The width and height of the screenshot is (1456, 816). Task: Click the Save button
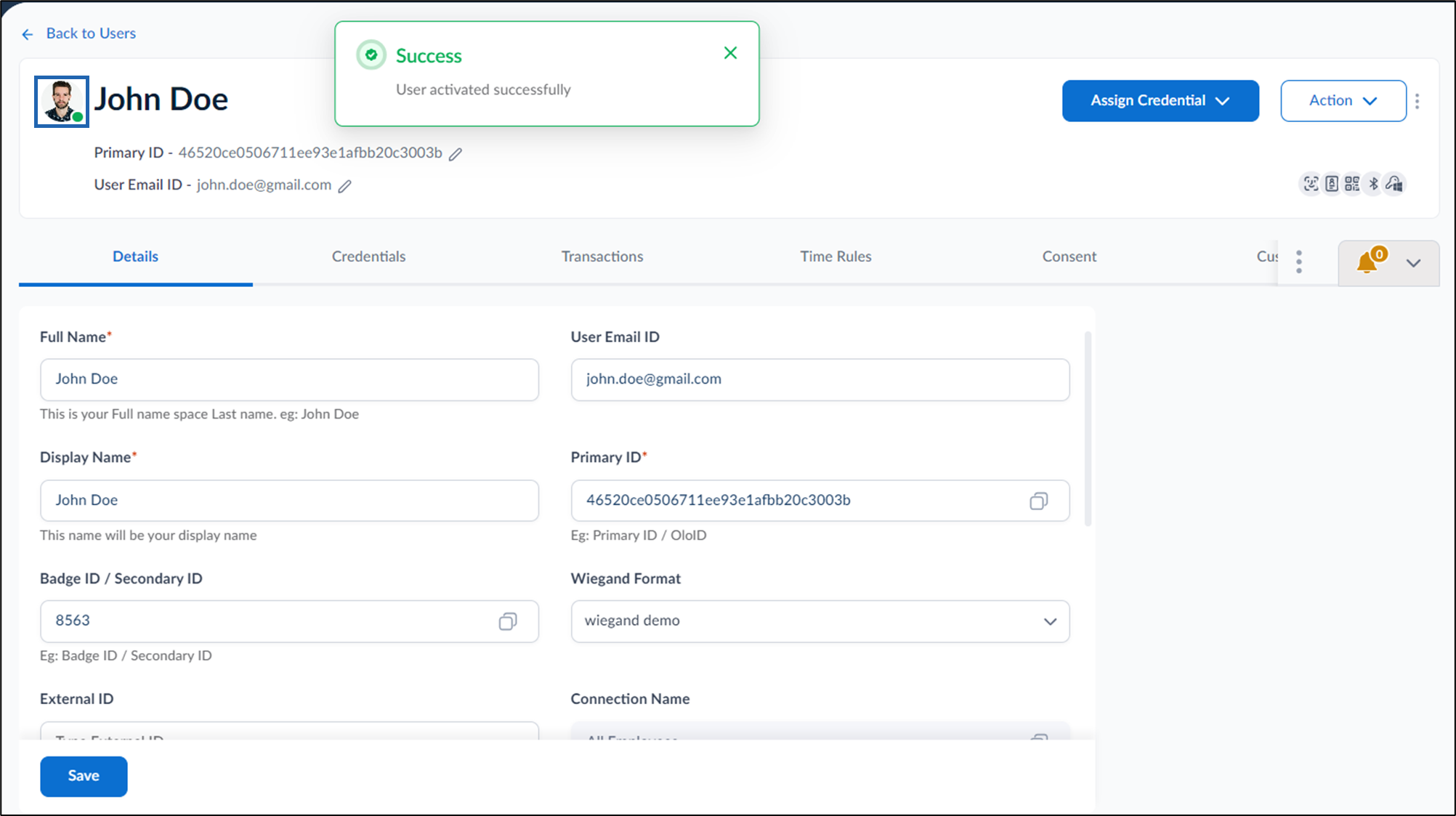[x=84, y=776]
